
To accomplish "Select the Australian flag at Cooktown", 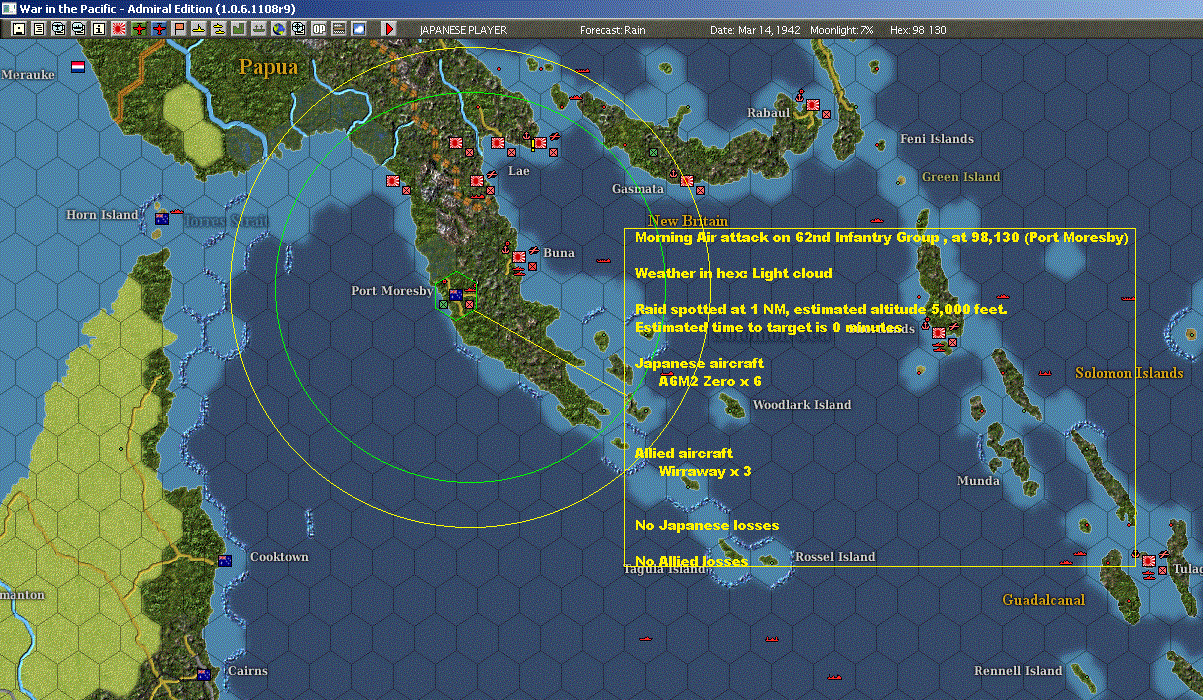I will (x=225, y=560).
